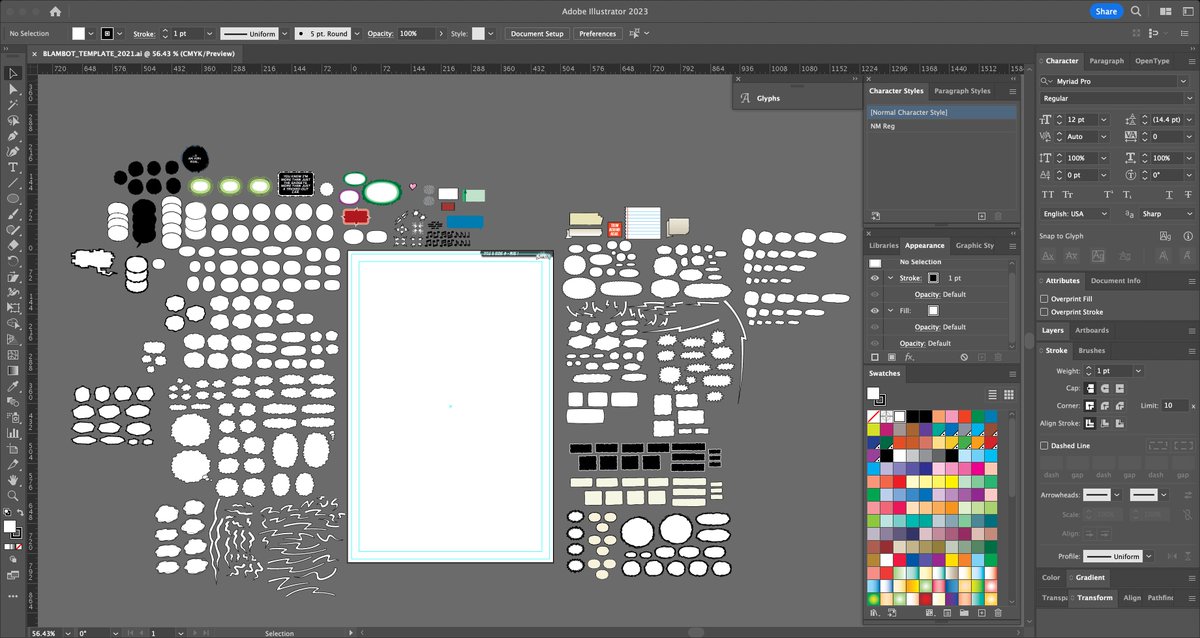Screen dimensions: 1200x638
Task: Align stroke to outside icon
Action: click(x=1120, y=423)
